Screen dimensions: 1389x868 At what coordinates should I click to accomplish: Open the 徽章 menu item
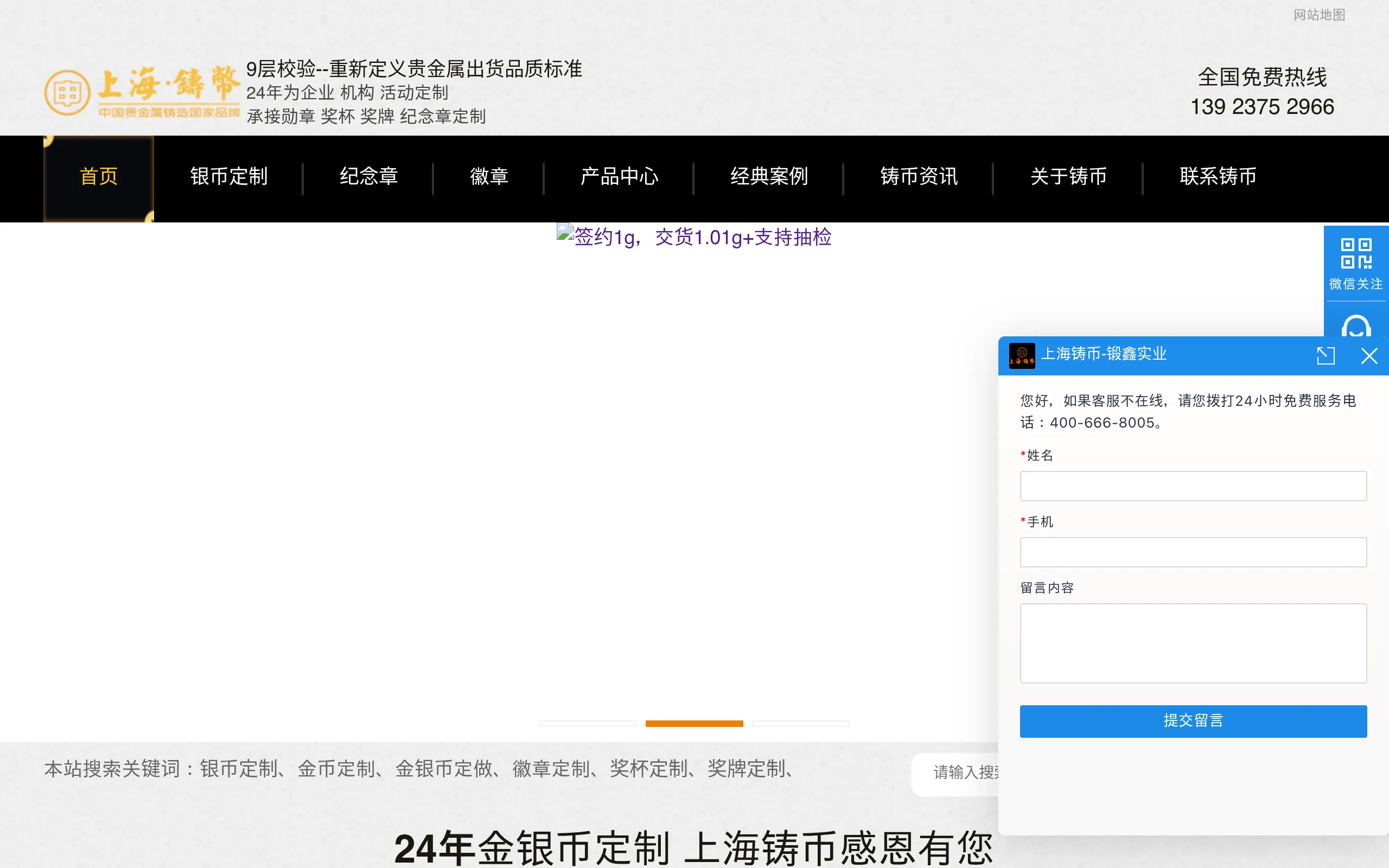pyautogui.click(x=489, y=176)
